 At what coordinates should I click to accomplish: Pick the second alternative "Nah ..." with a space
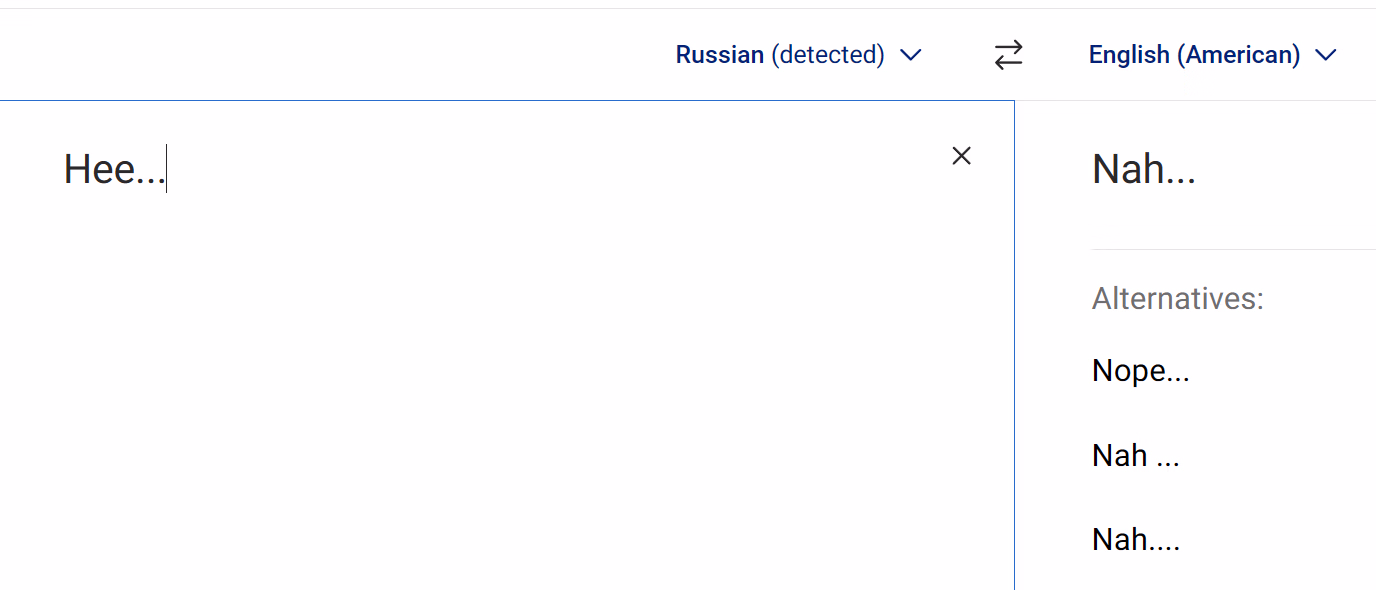(1135, 456)
